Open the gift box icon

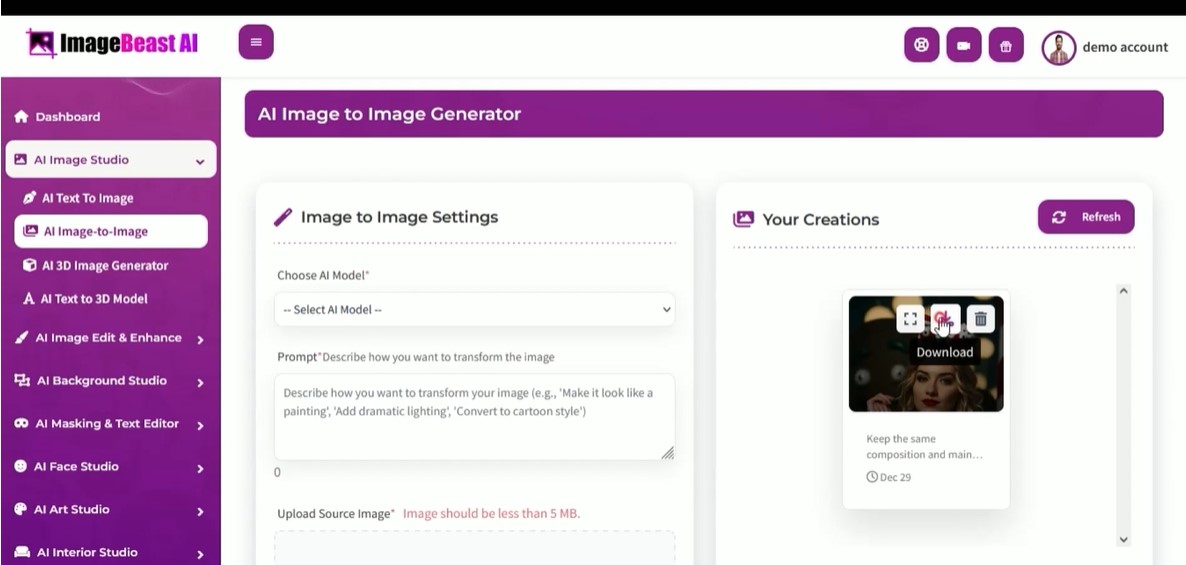(x=1006, y=45)
